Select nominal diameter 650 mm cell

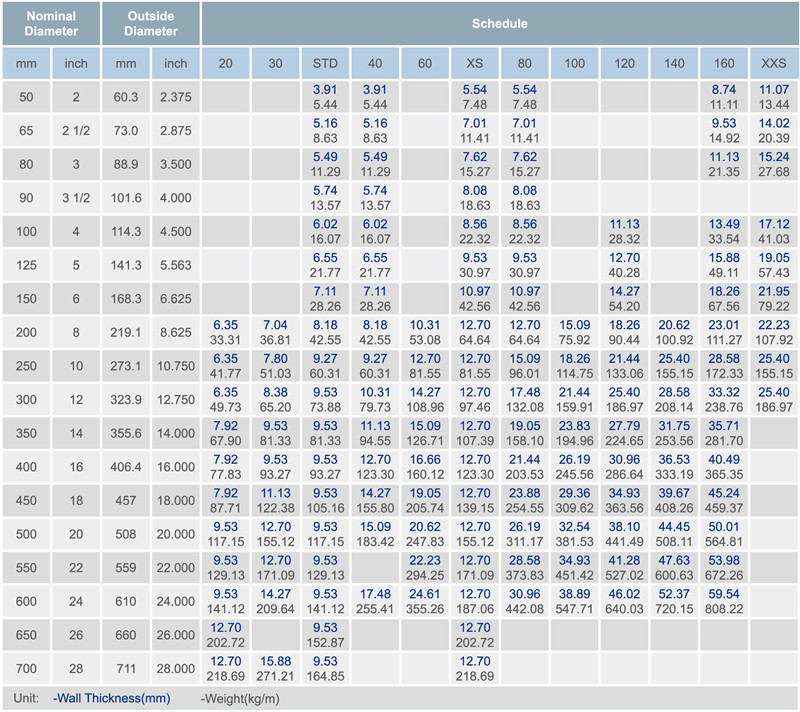tap(26, 635)
